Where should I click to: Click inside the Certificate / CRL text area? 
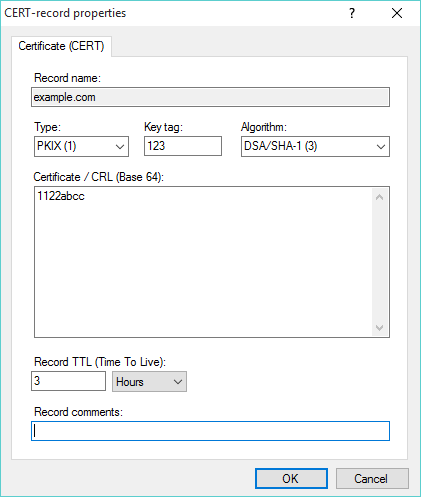pyautogui.click(x=203, y=262)
